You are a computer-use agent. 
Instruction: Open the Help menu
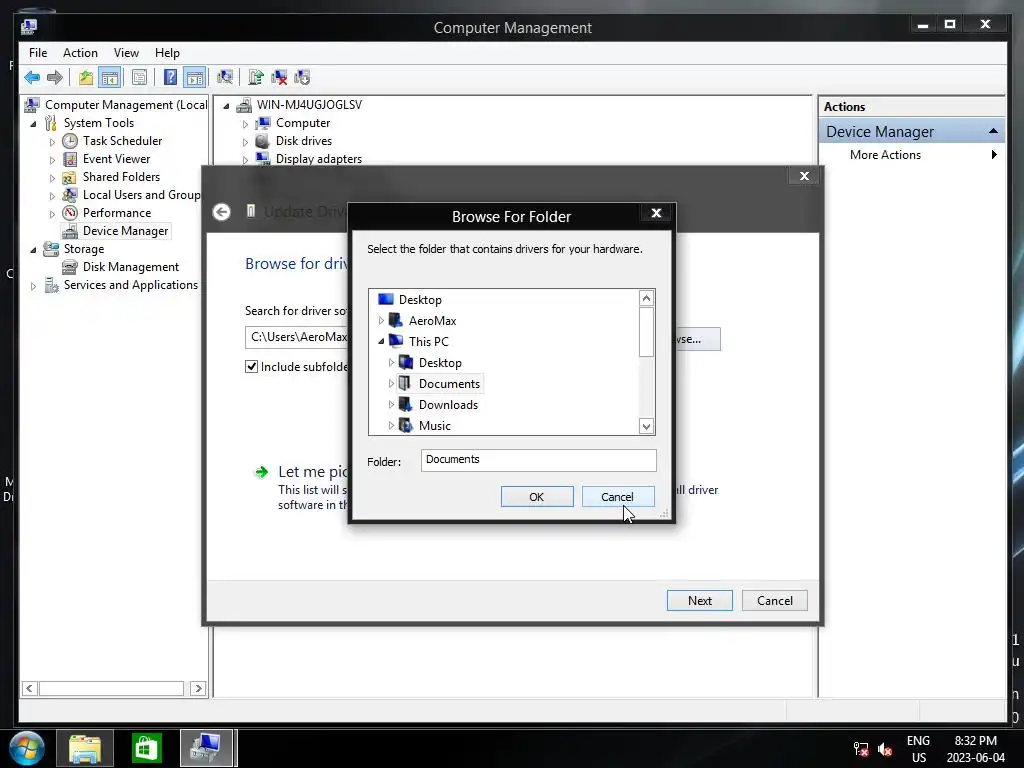(167, 53)
